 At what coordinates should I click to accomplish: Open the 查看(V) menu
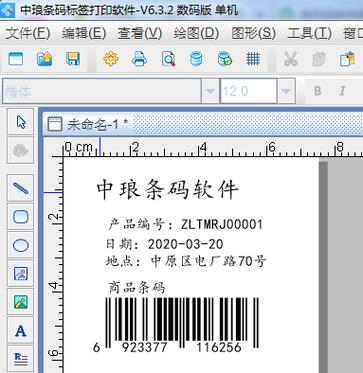(x=140, y=33)
